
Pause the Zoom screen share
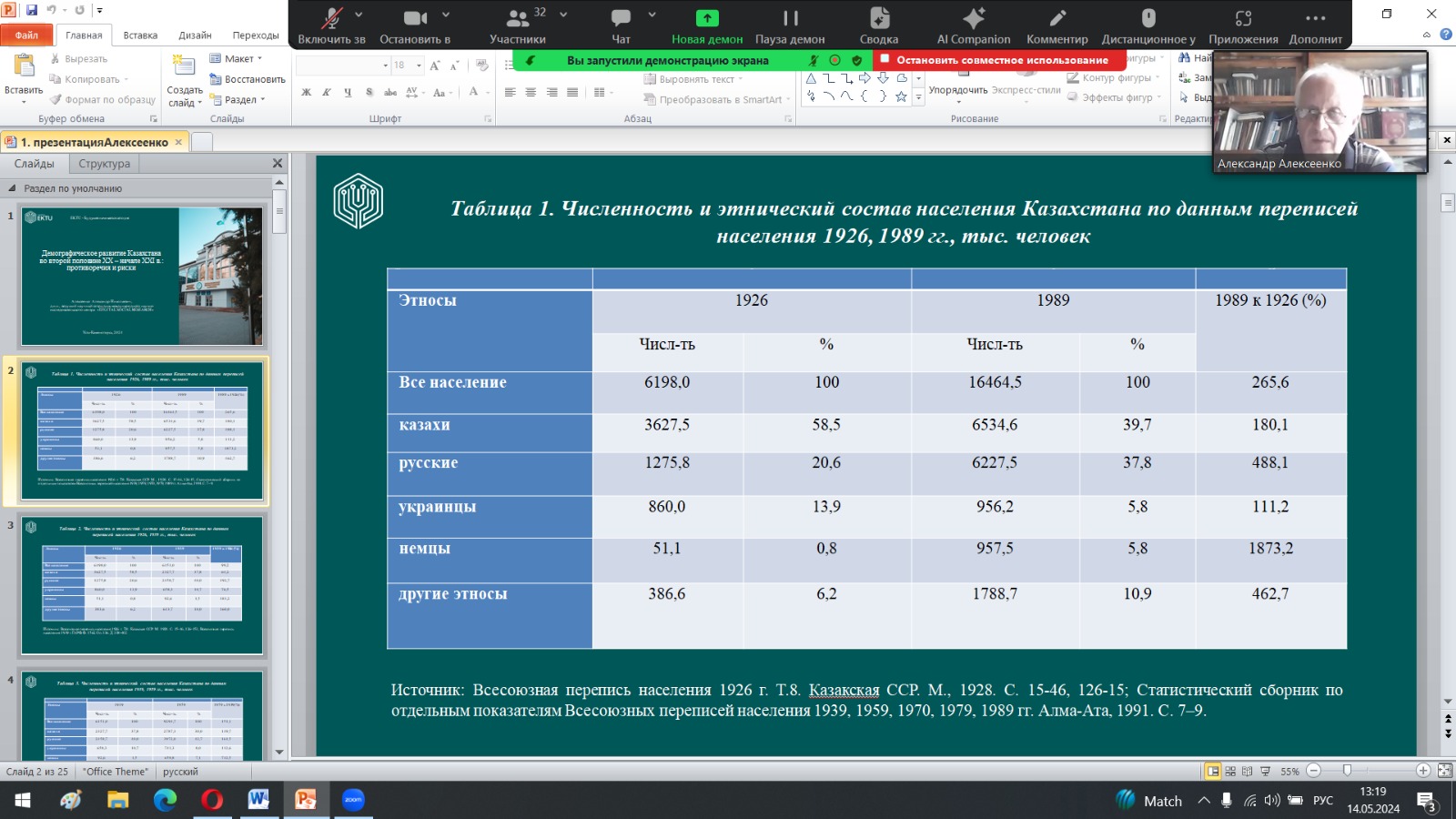coord(790,18)
